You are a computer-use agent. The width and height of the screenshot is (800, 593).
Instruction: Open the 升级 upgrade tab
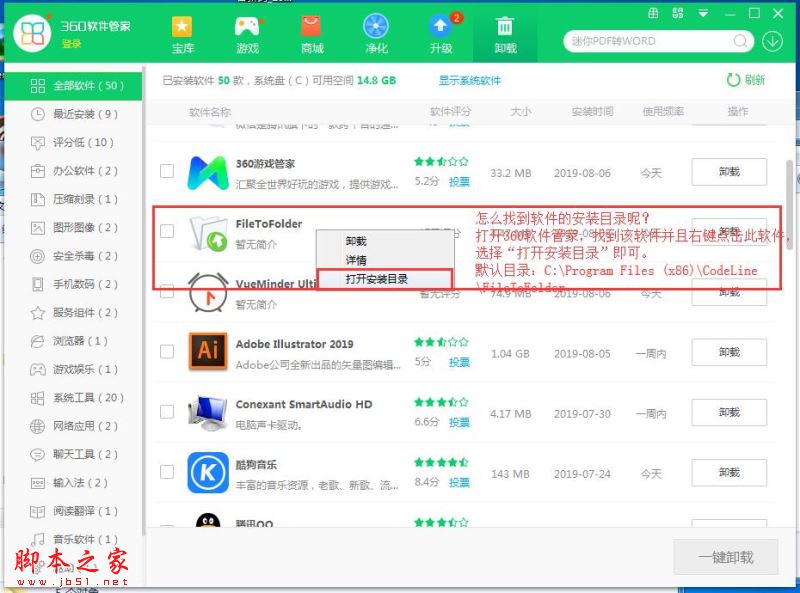pos(441,35)
